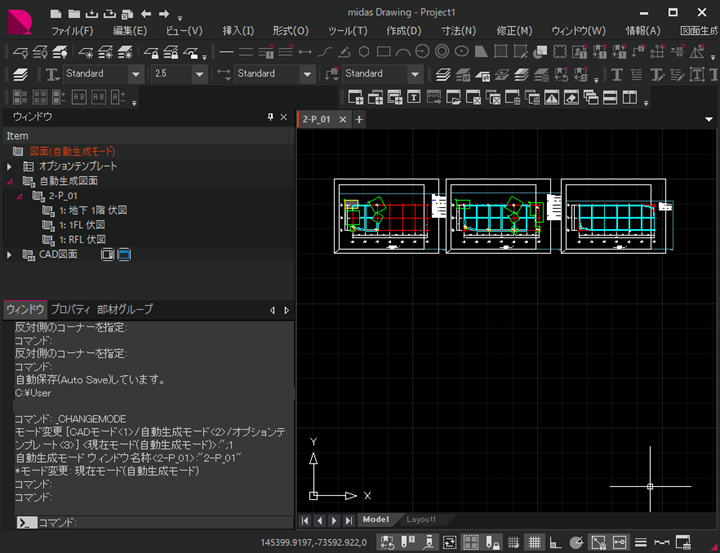Viewport: 720px width, 553px height.
Task: Click the layer lock icon
Action: 151,52
